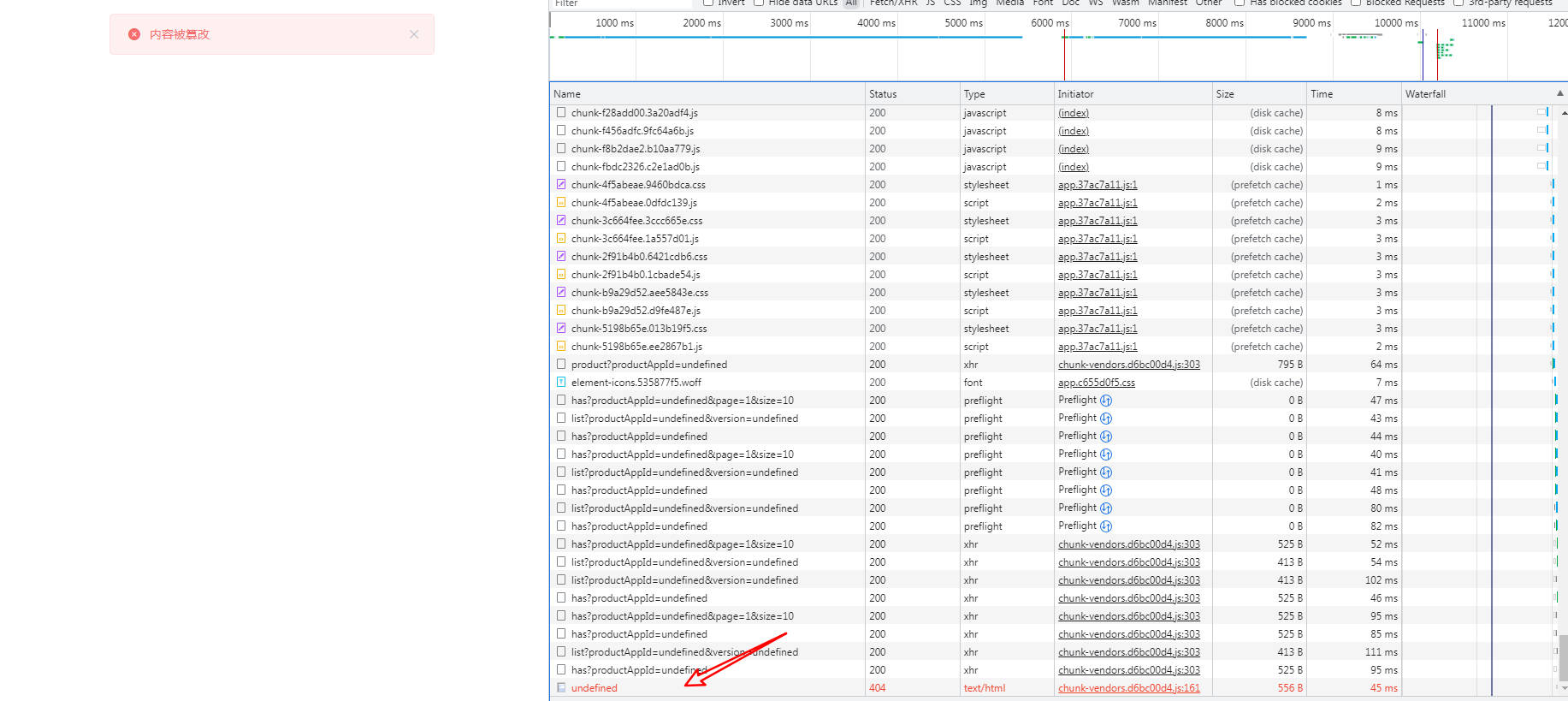
Task: Click the request list vertical scrollbar thumb
Action: coord(1564,657)
